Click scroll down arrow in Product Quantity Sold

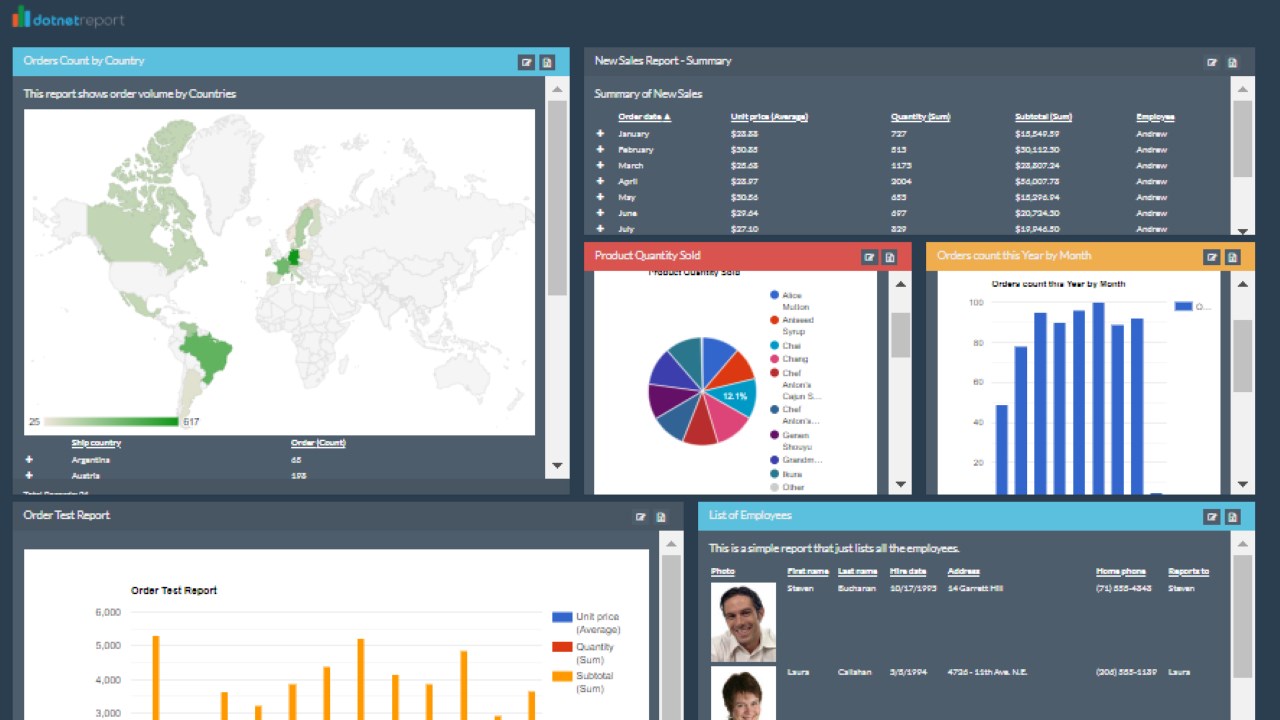coord(900,485)
